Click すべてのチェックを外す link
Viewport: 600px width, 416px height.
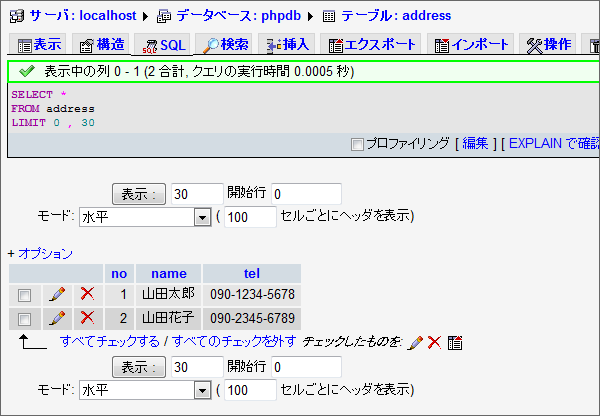tap(234, 341)
